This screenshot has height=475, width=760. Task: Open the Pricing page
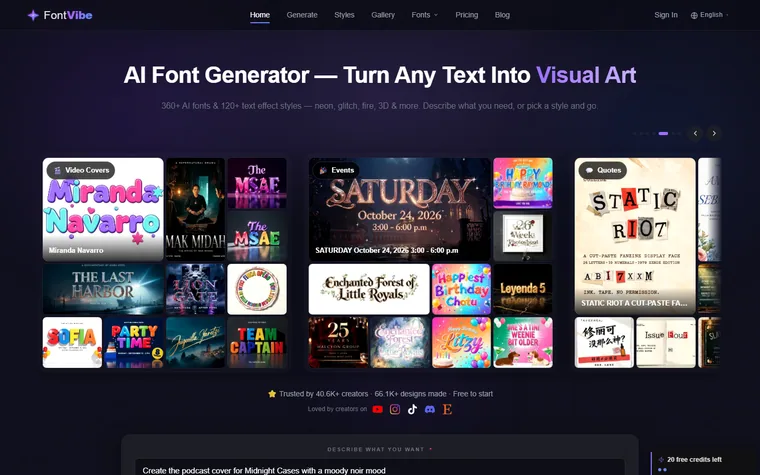click(467, 15)
